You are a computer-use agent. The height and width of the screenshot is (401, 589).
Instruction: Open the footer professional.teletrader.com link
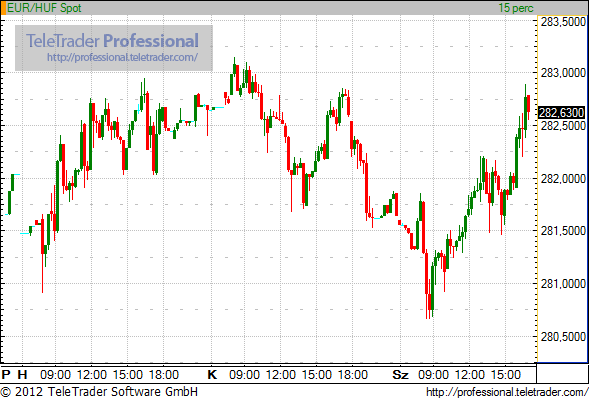[x=507, y=392]
